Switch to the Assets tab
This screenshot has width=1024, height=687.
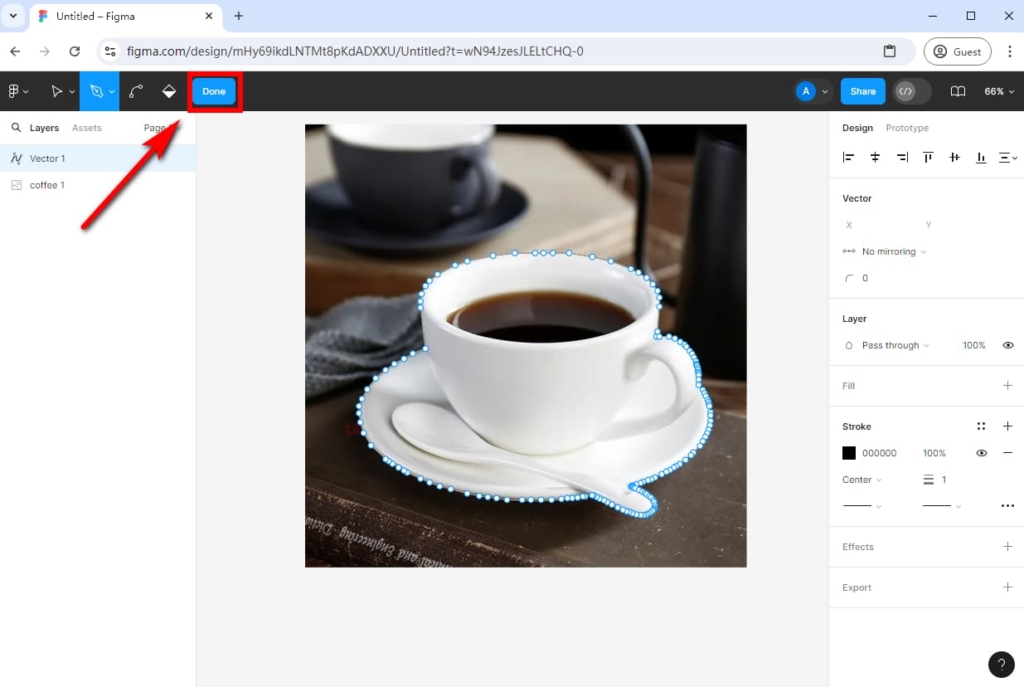88,128
